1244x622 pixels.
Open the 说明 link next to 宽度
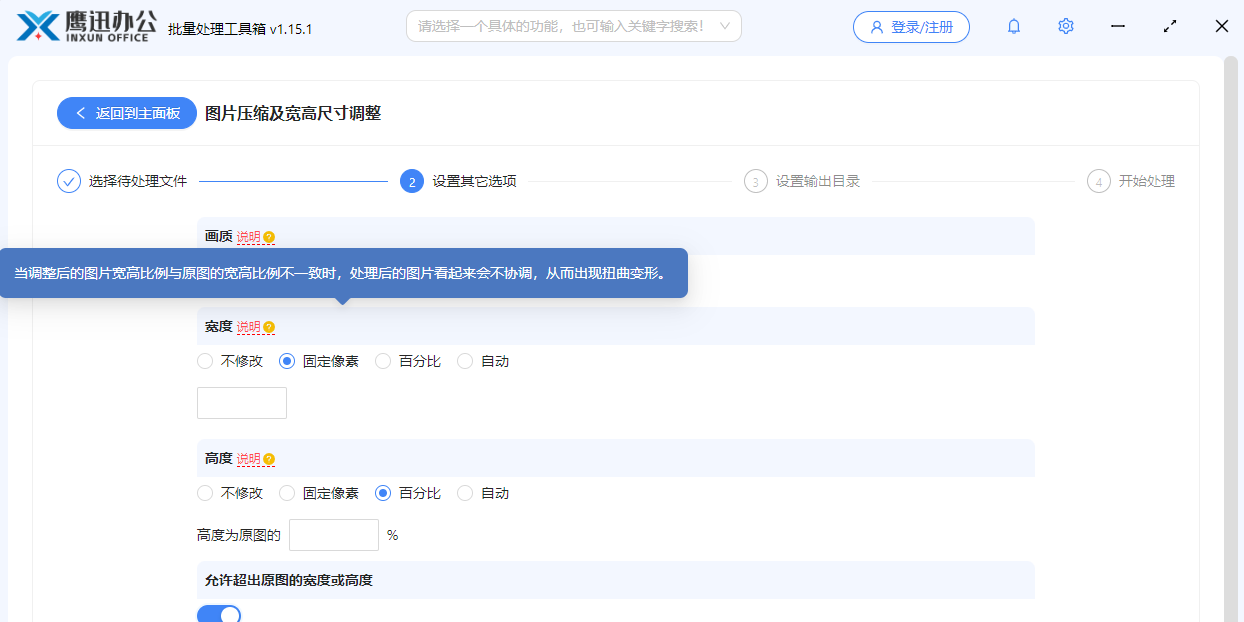[x=248, y=327]
